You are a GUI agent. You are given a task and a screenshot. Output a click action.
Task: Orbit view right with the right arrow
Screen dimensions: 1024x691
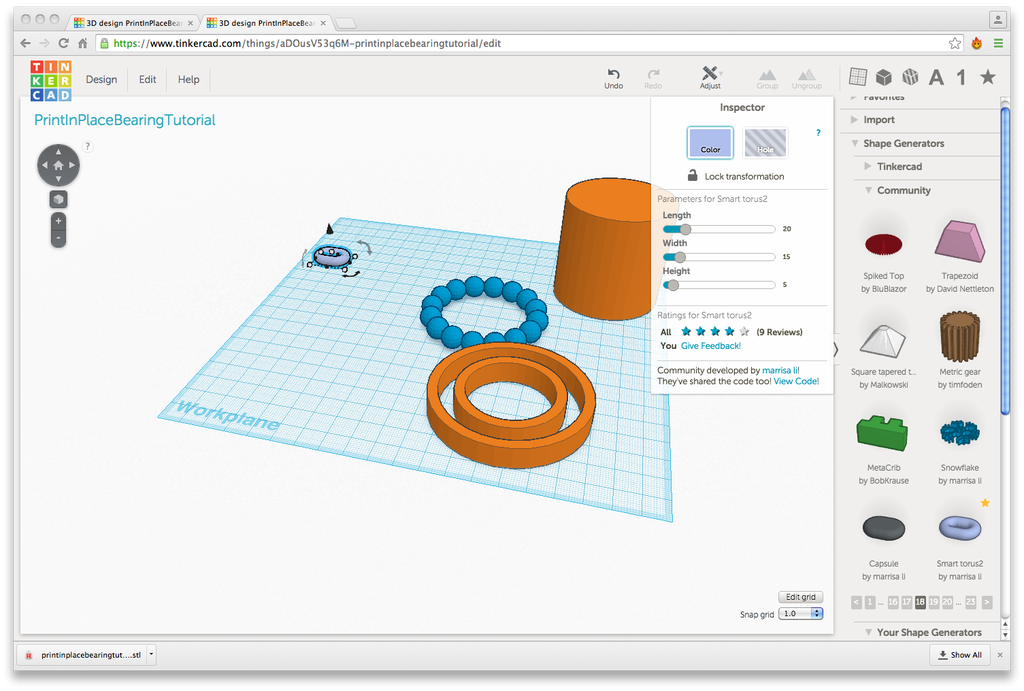(72, 165)
